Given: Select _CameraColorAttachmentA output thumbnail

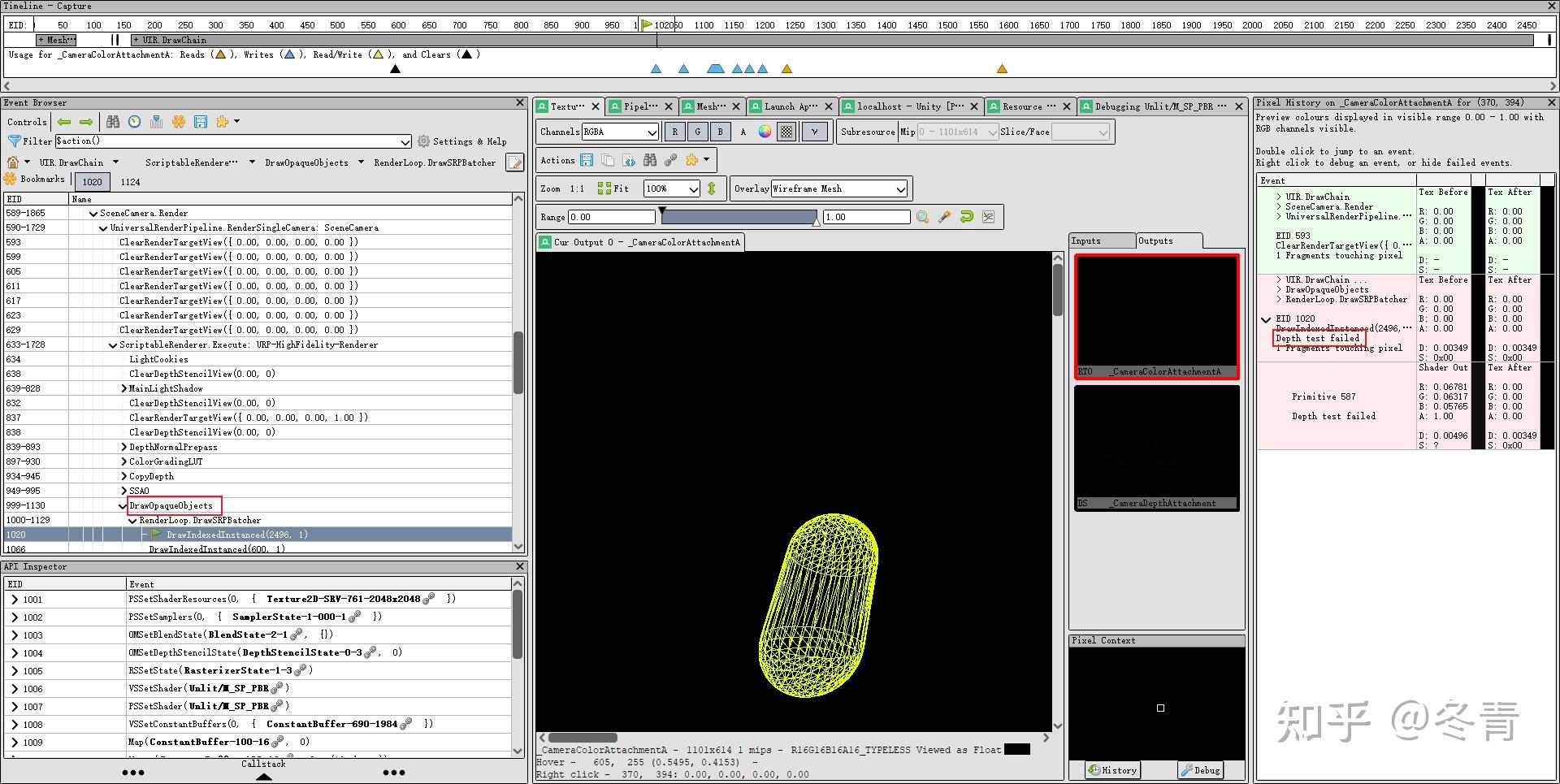Looking at the screenshot, I should pos(1157,317).
